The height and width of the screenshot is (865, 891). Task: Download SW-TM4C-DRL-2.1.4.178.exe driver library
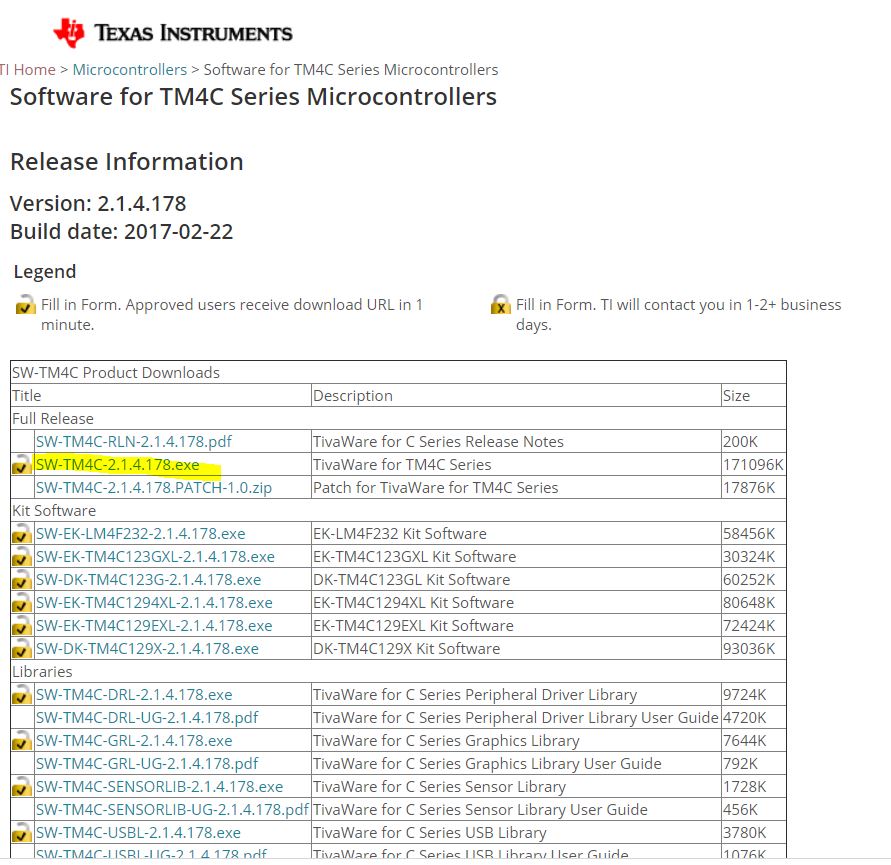(134, 695)
